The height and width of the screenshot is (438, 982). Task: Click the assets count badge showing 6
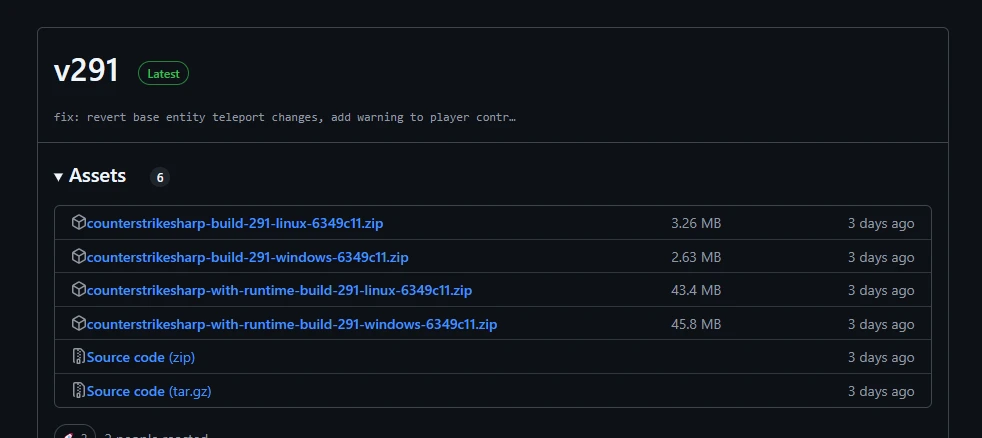click(160, 177)
